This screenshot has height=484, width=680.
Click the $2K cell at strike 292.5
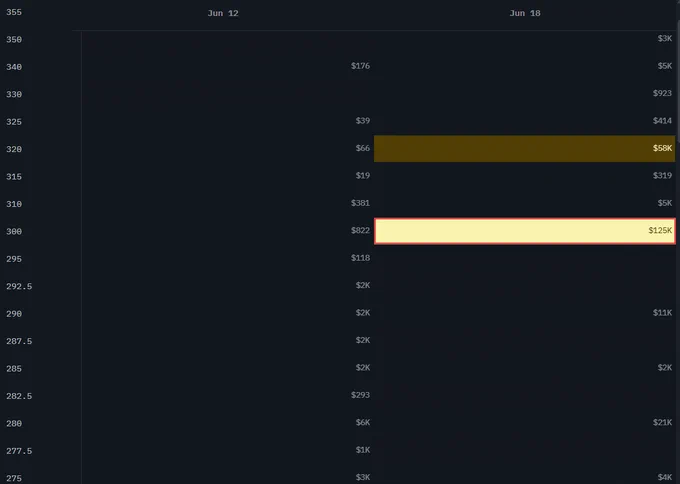[x=363, y=285]
